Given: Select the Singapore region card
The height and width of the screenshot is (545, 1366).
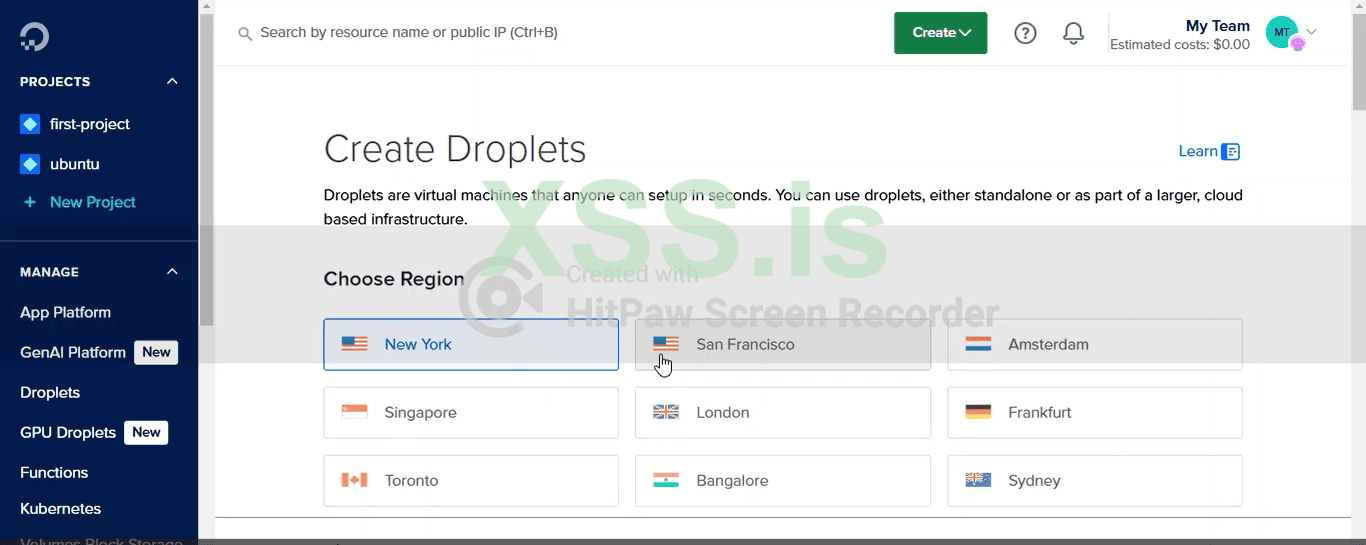Looking at the screenshot, I should click(471, 412).
